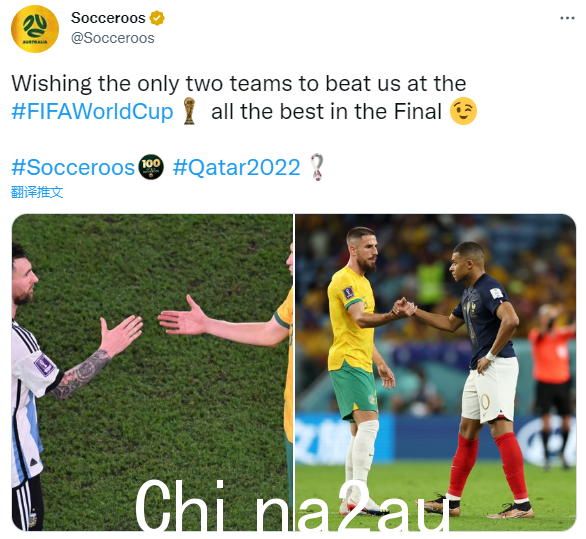
Task: Open the #Socceroos hashtag
Action: tap(73, 167)
